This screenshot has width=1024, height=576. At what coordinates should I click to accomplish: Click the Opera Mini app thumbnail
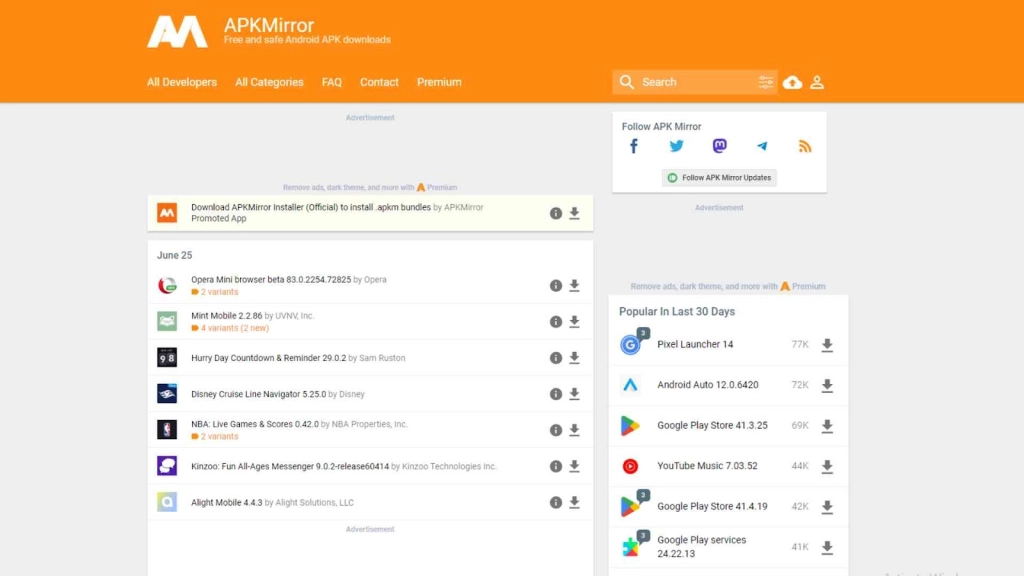(x=167, y=285)
